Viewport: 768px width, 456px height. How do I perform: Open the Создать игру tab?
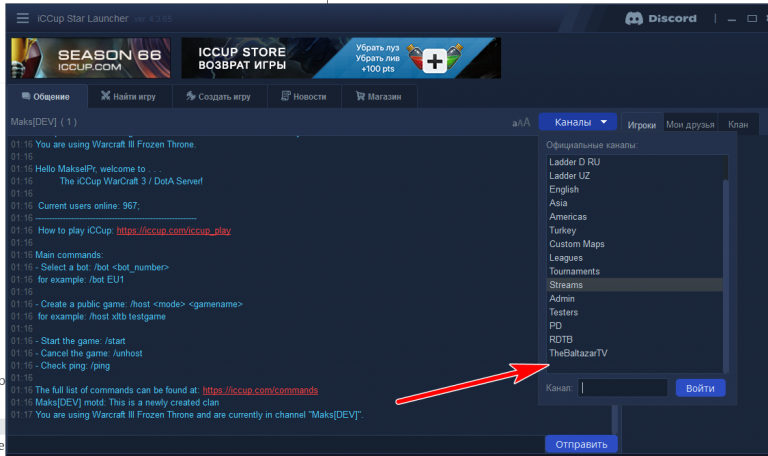(219, 96)
